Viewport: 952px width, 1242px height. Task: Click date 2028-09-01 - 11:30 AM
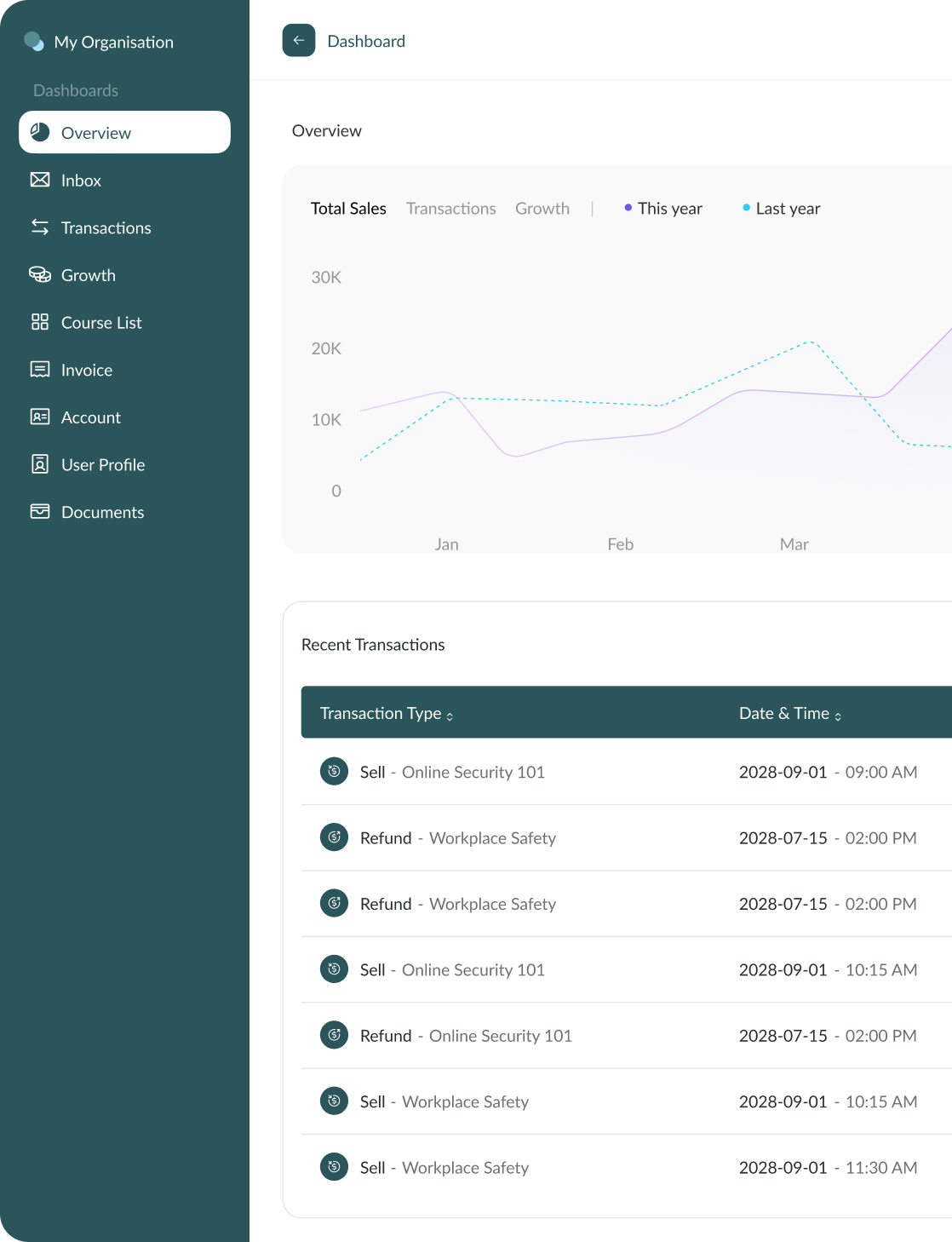829,1168
